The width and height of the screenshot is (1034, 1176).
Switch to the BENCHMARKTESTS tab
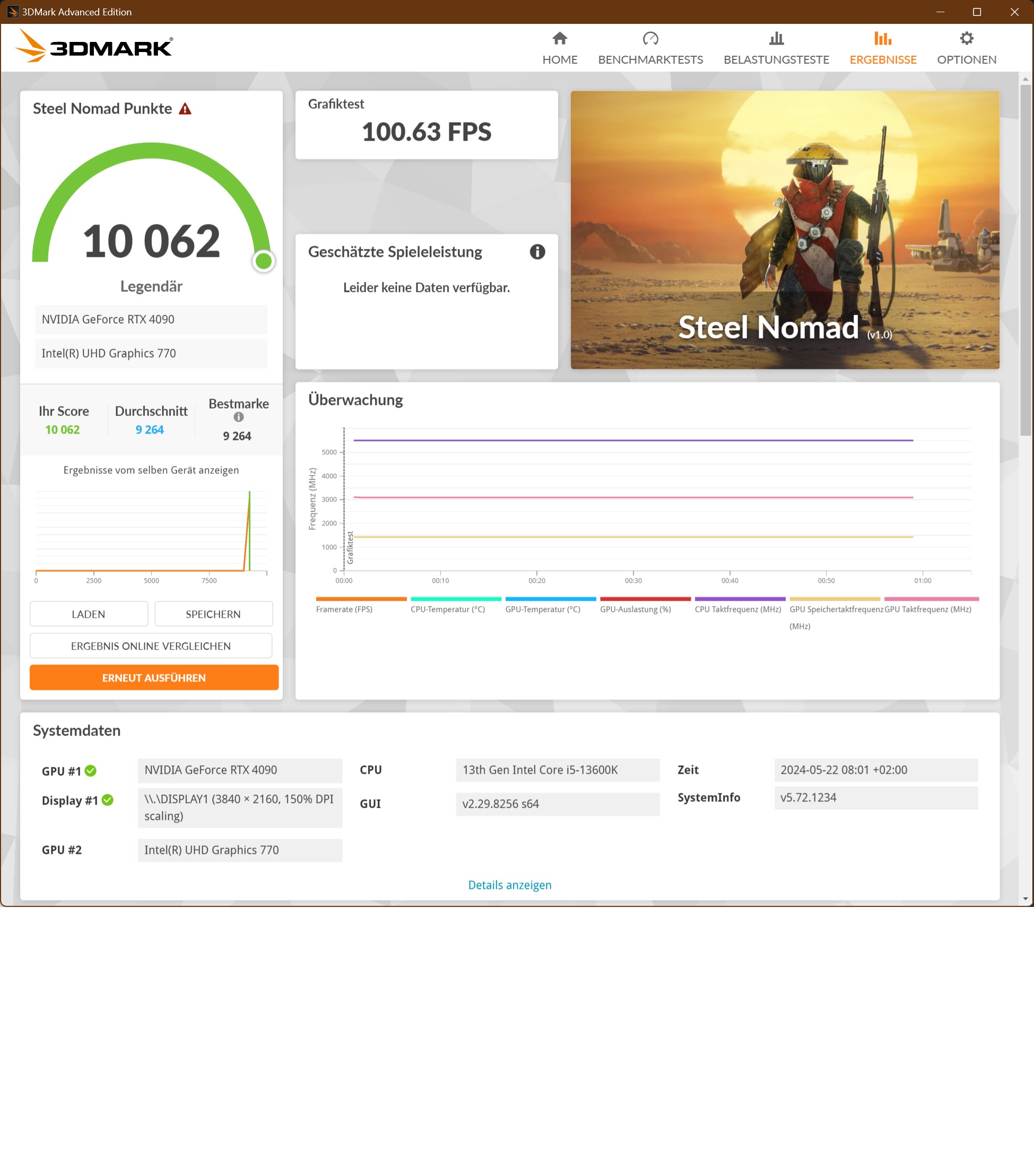(650, 59)
